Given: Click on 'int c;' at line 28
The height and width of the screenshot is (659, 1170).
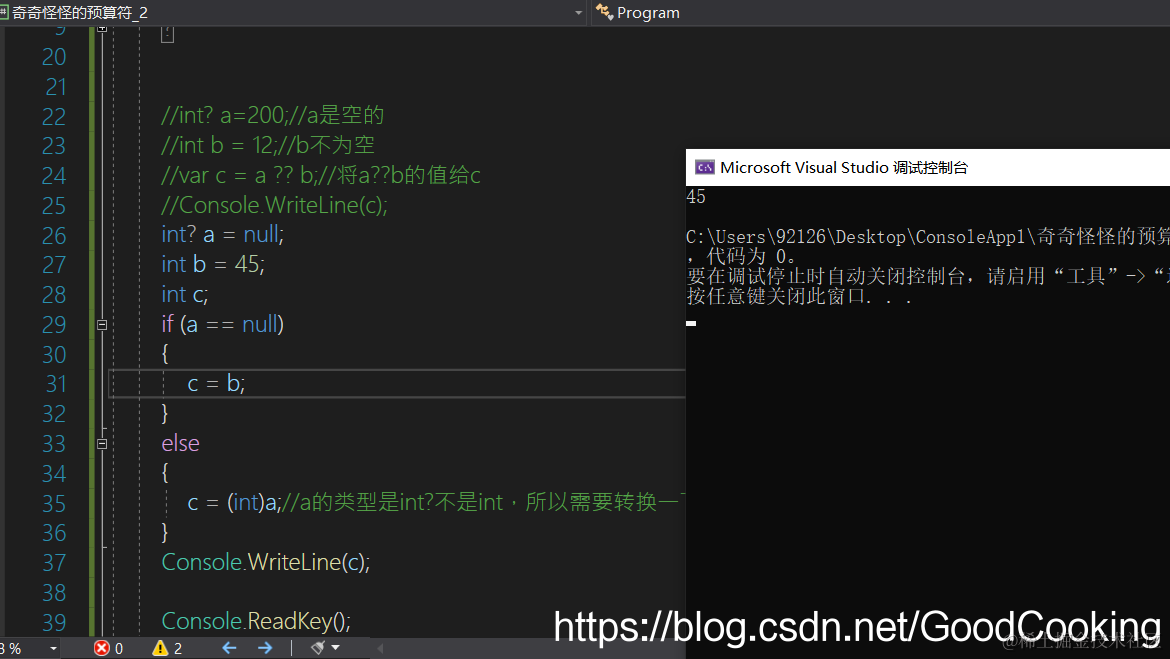Looking at the screenshot, I should pos(185,294).
